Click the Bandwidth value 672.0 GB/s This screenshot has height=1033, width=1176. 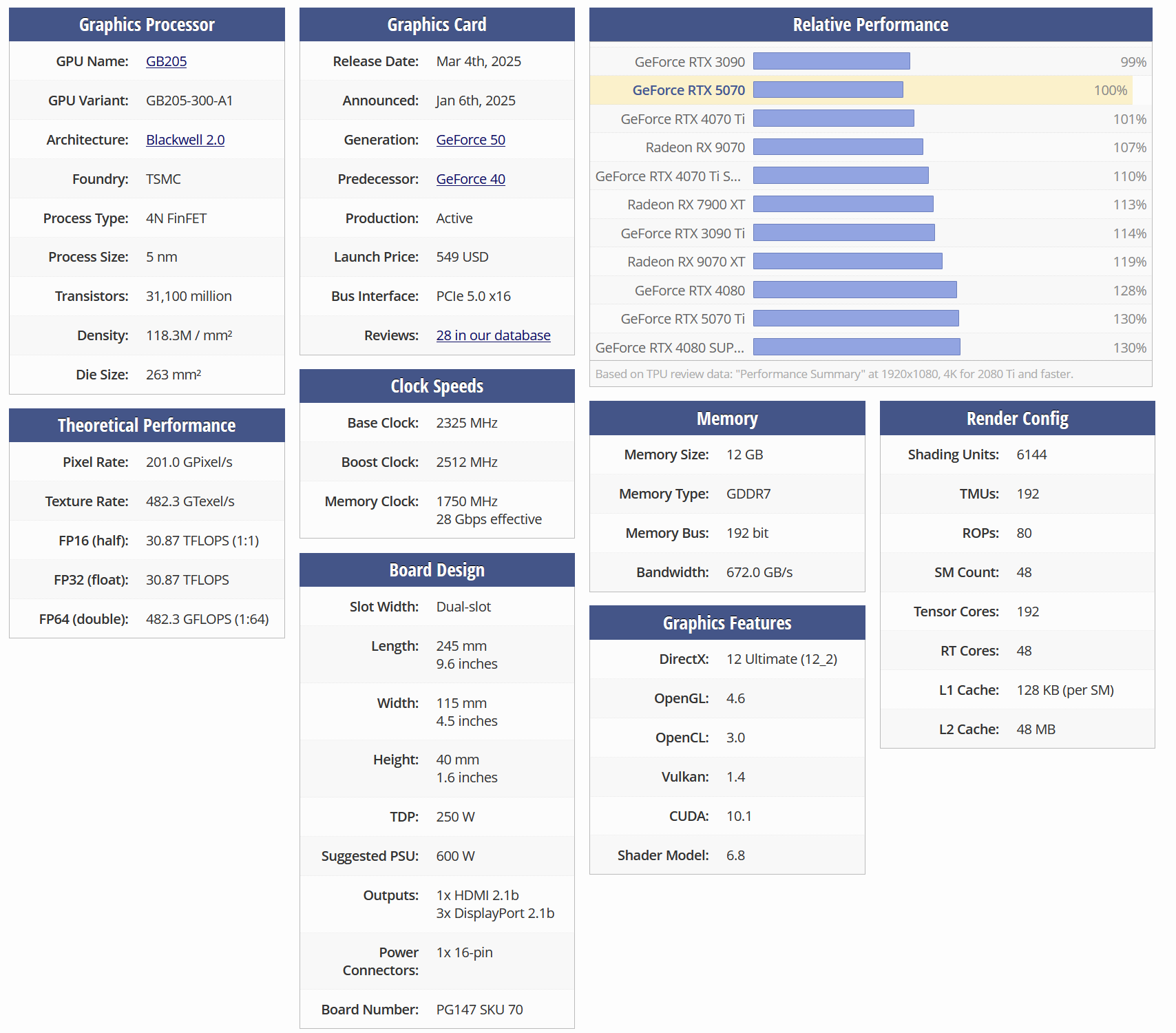(x=759, y=572)
